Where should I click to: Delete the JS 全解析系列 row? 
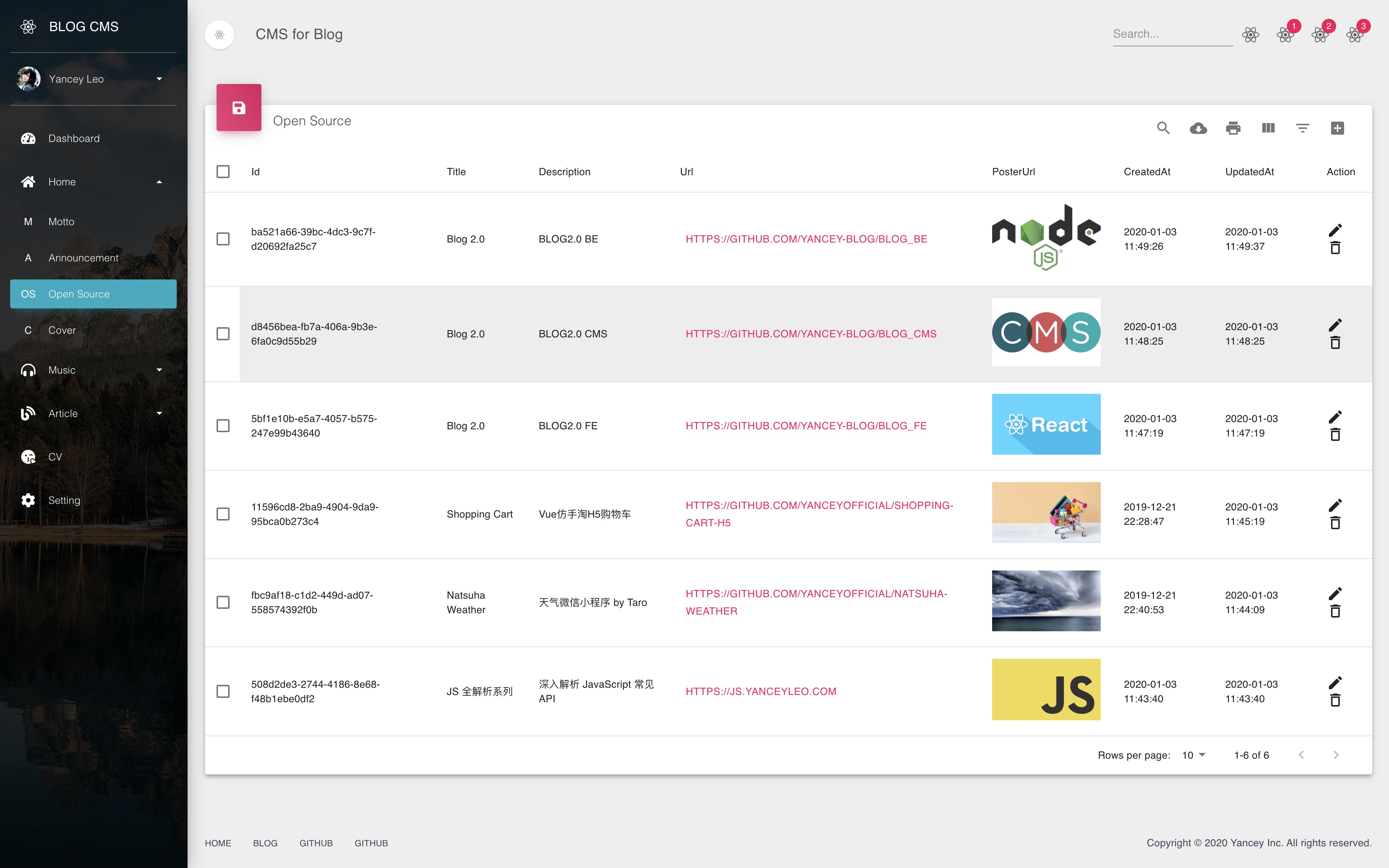[x=1335, y=700]
